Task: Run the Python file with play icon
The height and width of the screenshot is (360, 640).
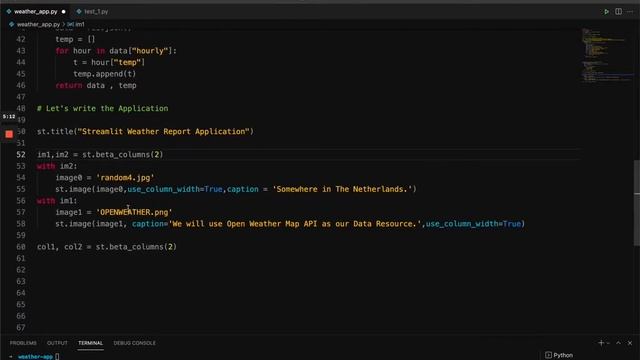Action: 606,11
